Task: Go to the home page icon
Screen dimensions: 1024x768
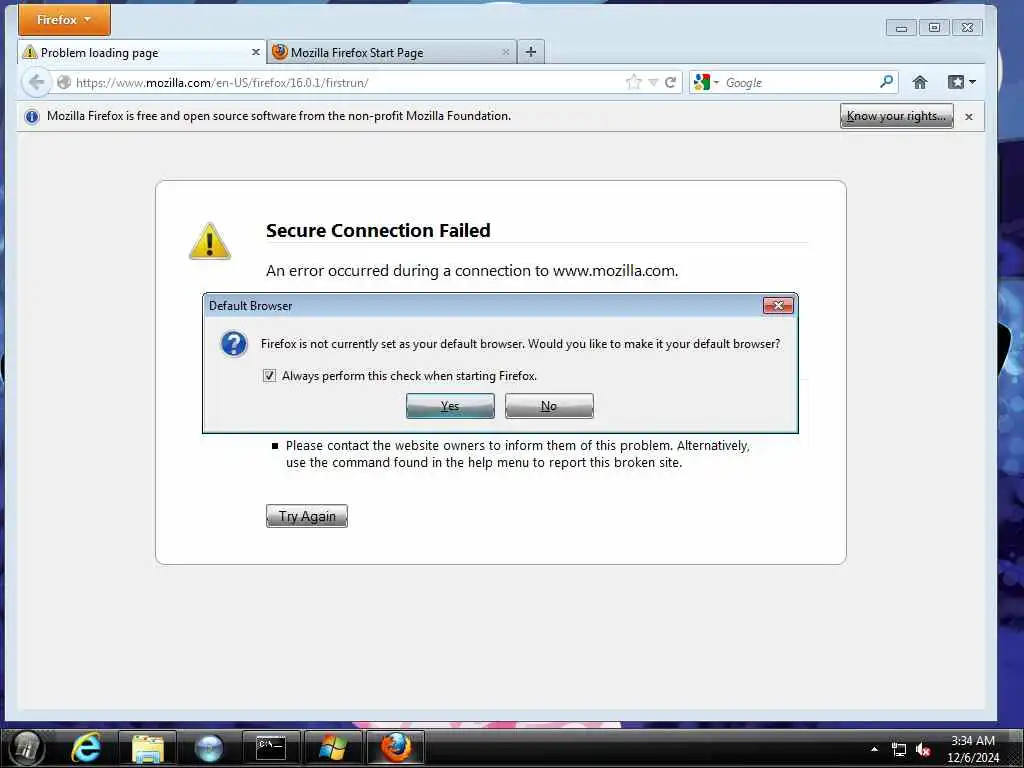Action: [920, 82]
